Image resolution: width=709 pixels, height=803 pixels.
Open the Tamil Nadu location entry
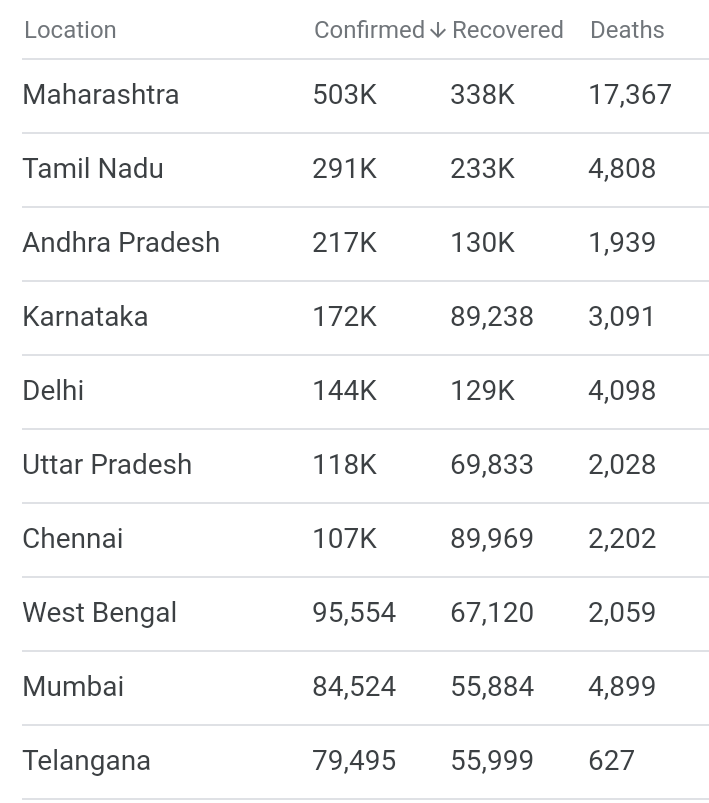click(93, 169)
